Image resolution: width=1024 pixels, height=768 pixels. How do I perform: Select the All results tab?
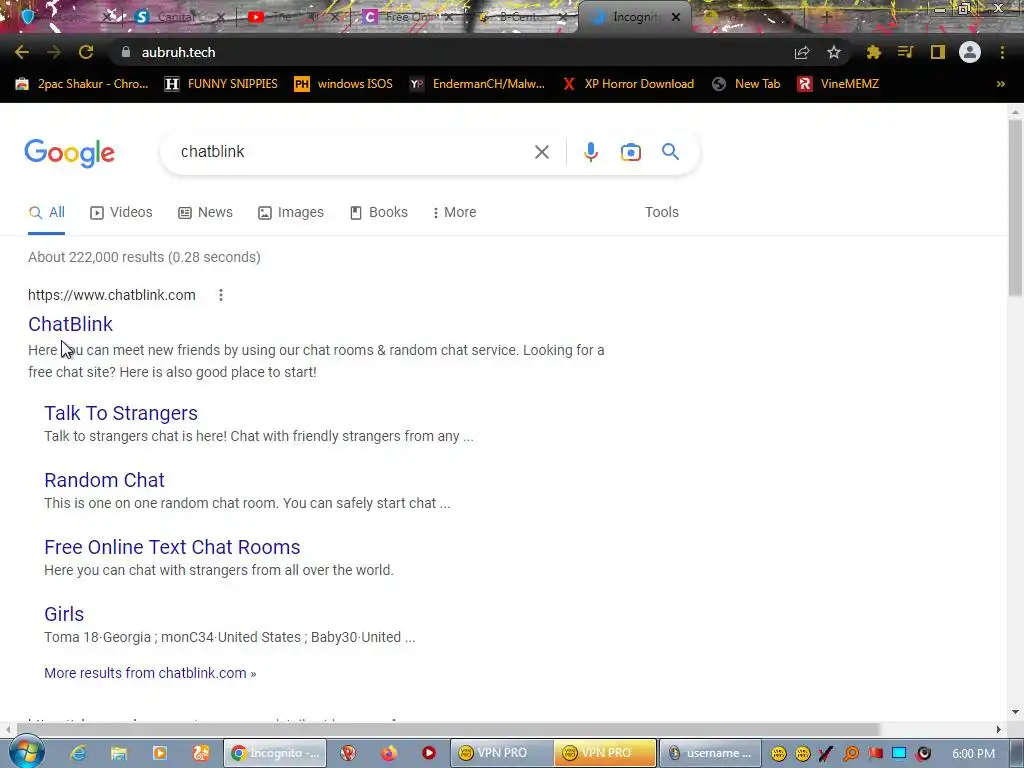[46, 212]
